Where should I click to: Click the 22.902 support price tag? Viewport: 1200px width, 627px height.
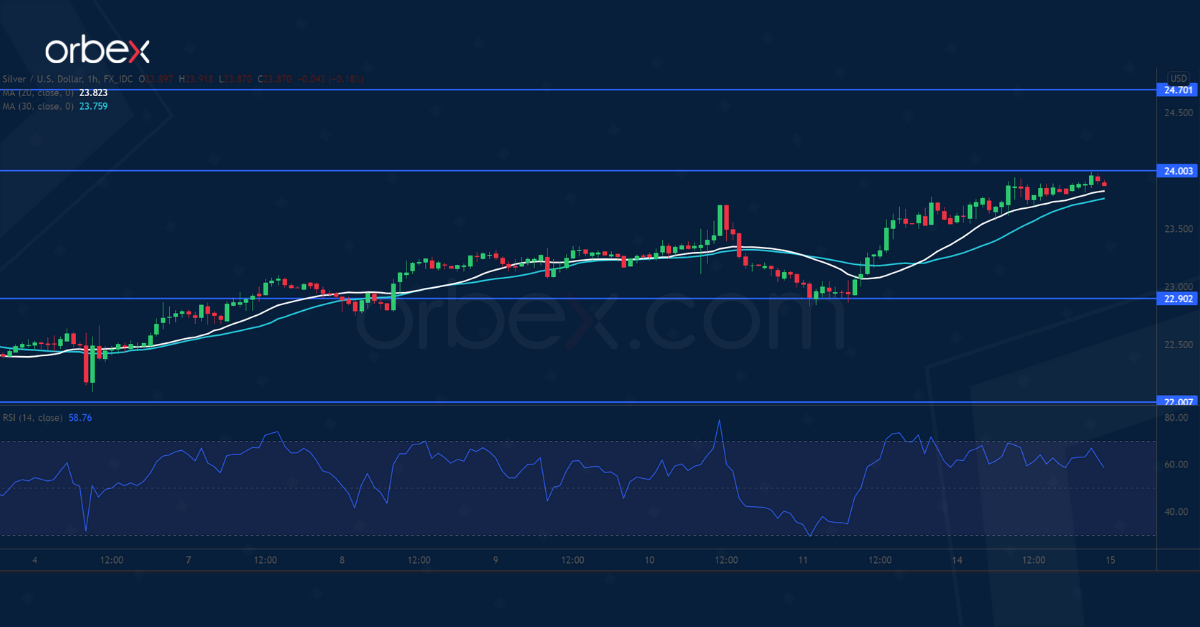click(1176, 300)
